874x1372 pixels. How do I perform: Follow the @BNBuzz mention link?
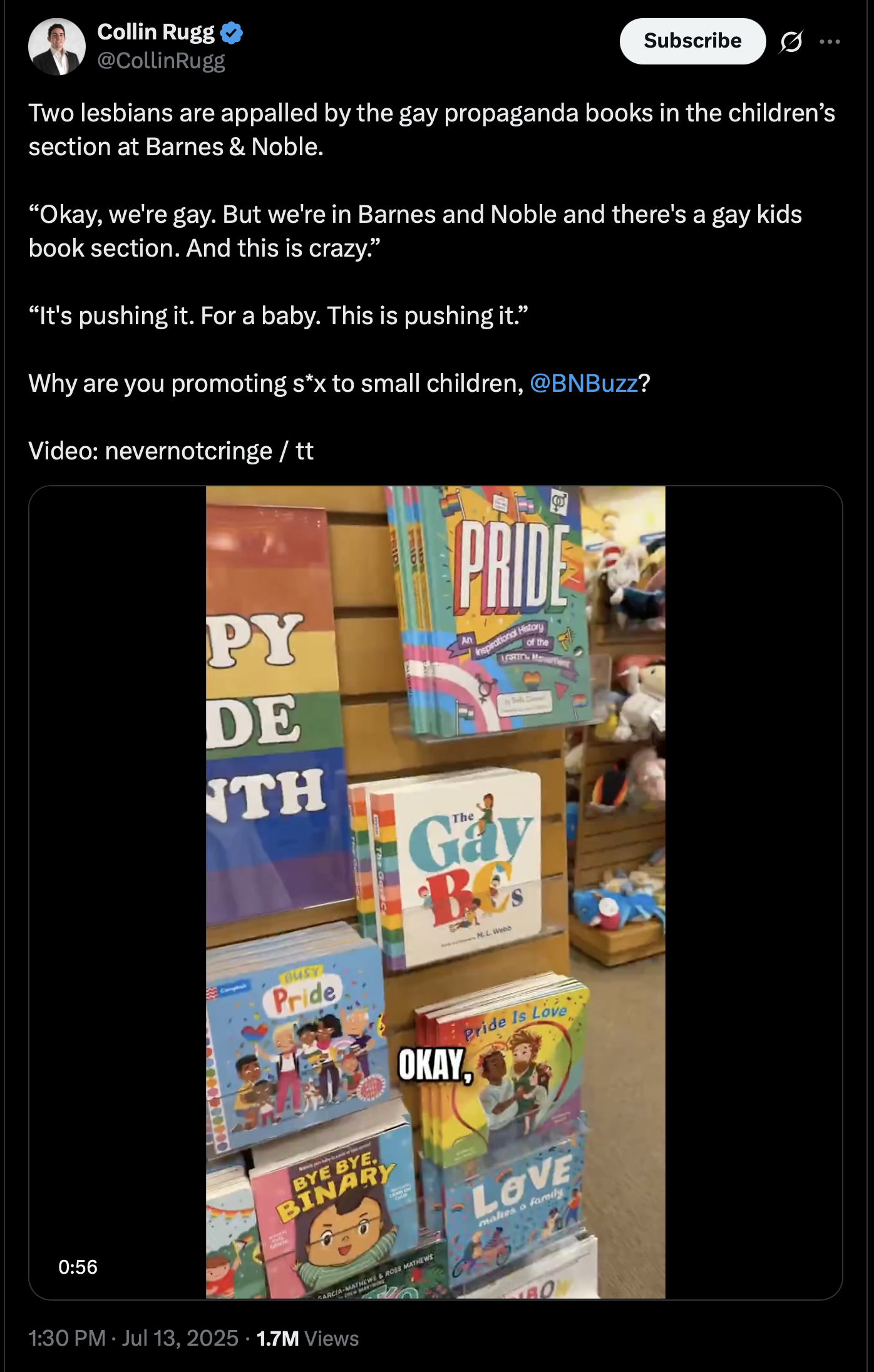point(584,383)
